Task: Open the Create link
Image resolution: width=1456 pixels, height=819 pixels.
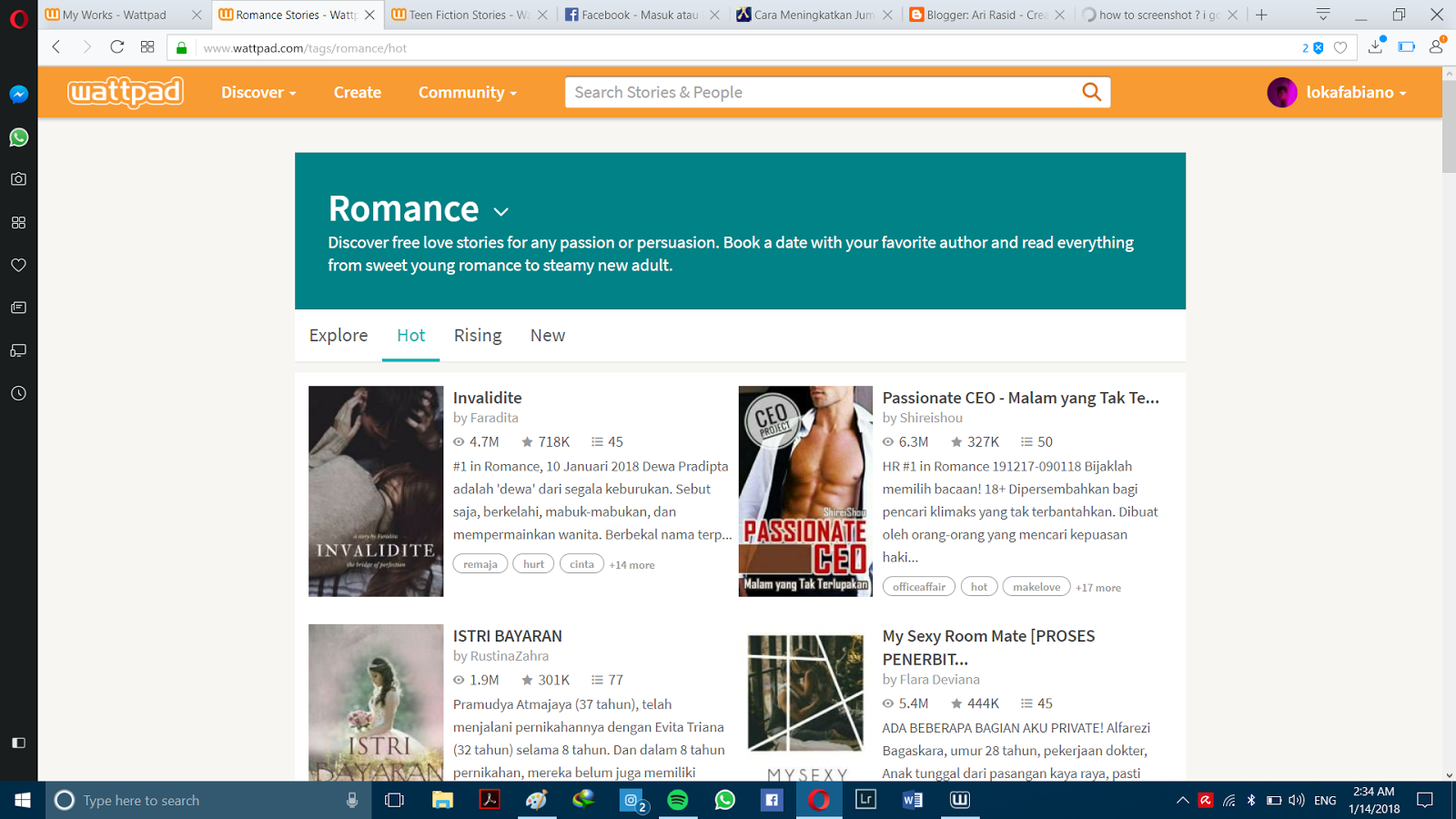Action: (357, 93)
